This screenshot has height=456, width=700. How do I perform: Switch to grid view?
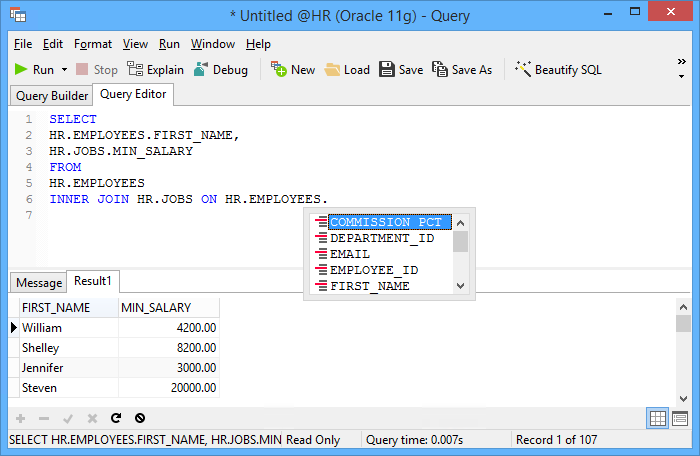click(x=658, y=418)
